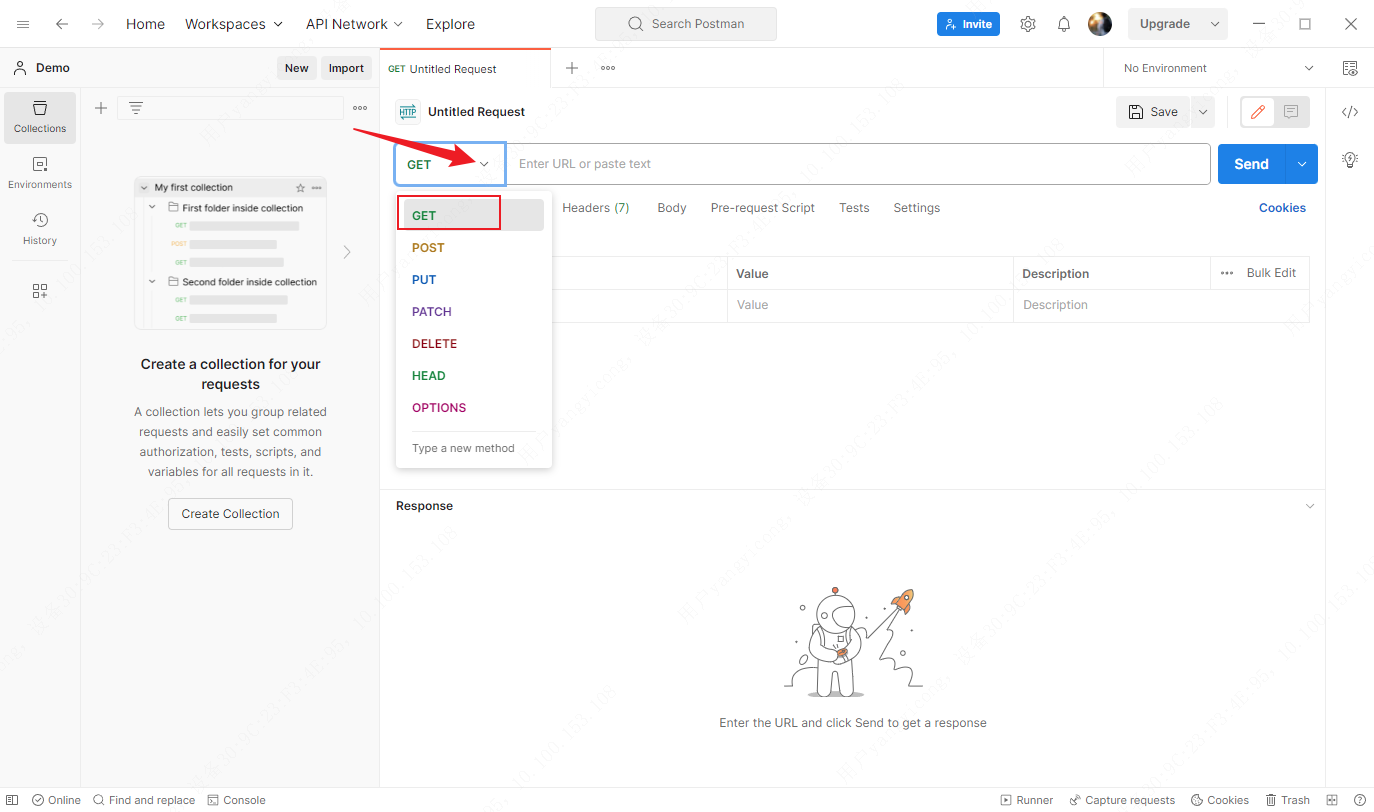Open the notifications bell

pos(1064,24)
